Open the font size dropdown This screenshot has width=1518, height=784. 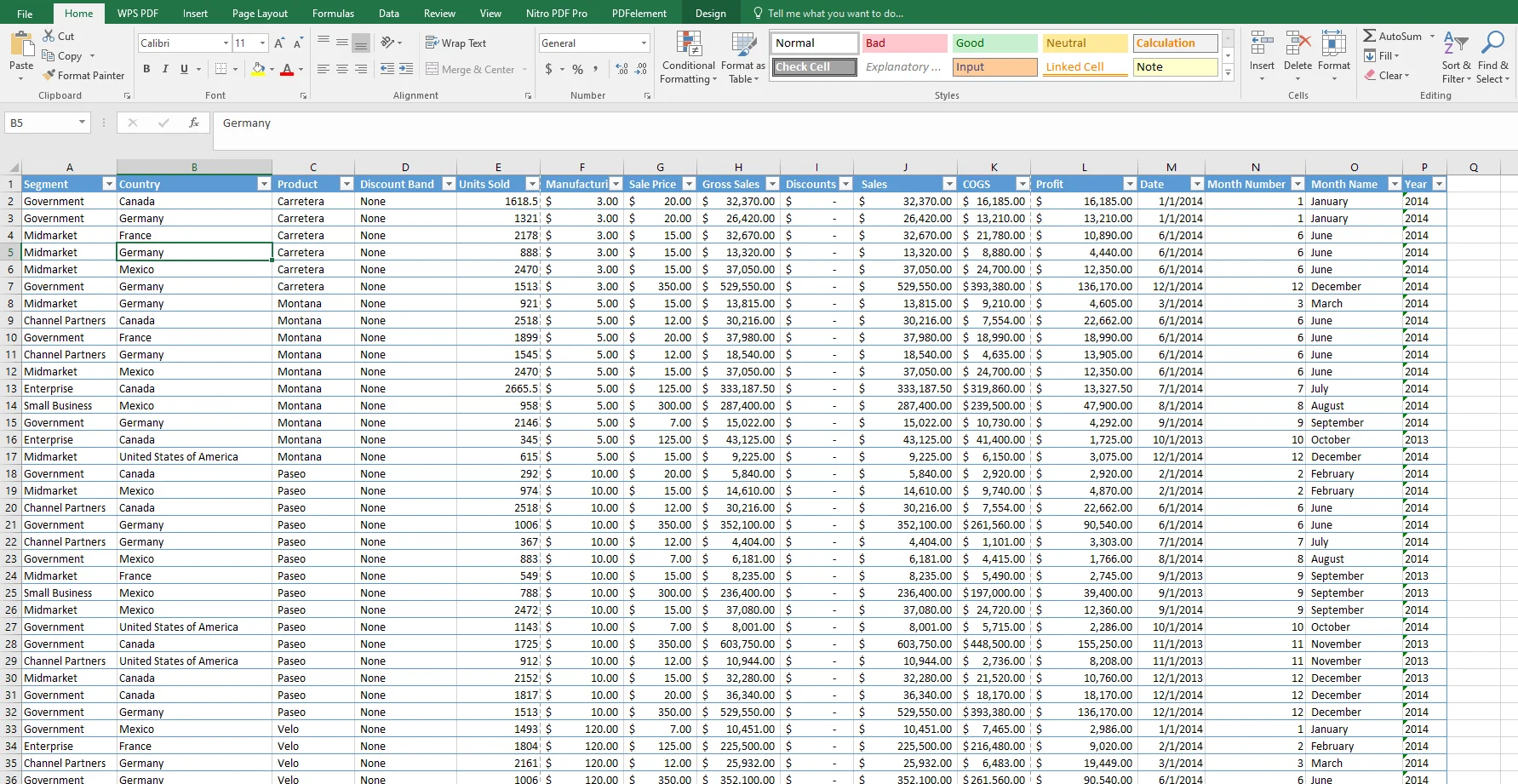[x=262, y=43]
